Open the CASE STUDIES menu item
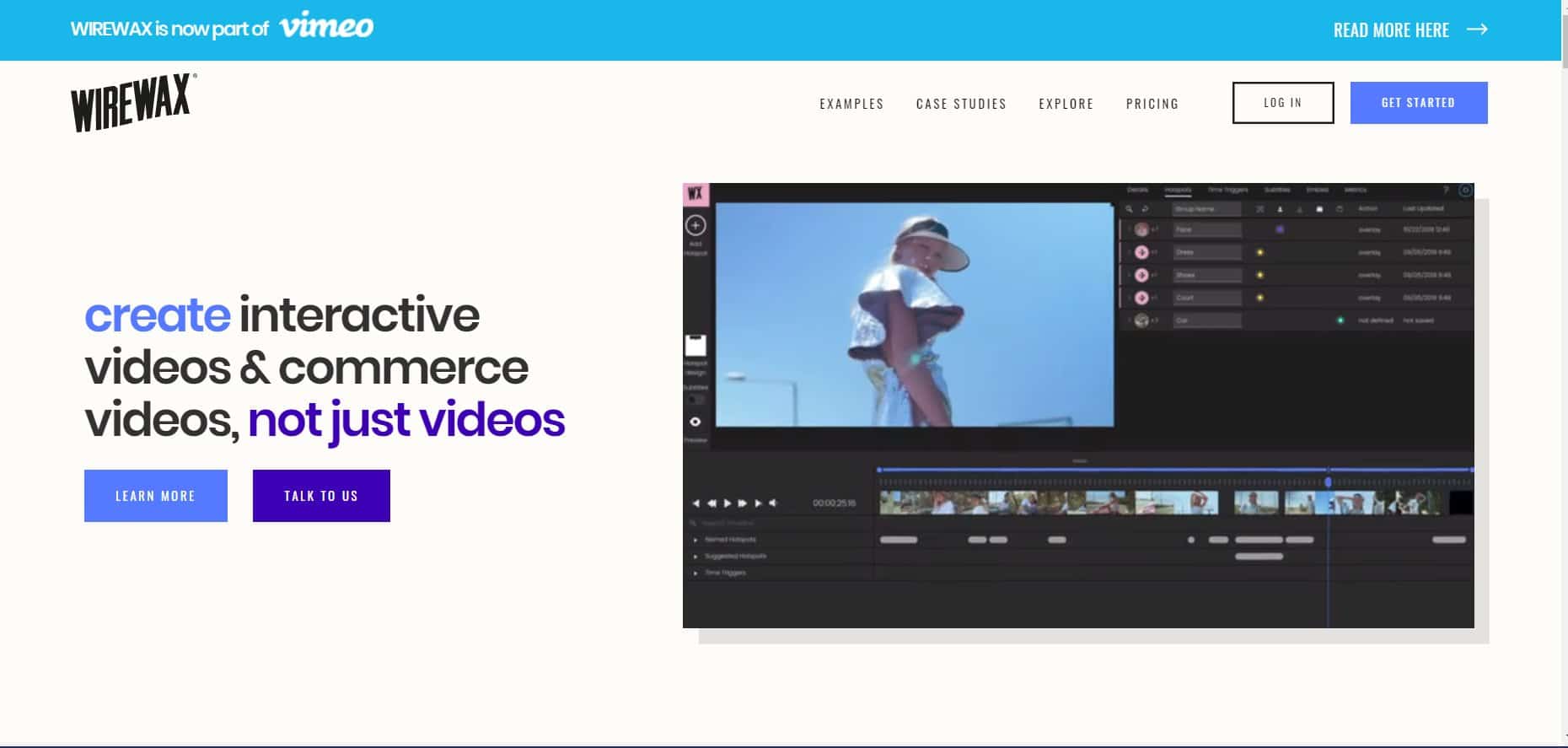Image resolution: width=1568 pixels, height=748 pixels. point(961,104)
